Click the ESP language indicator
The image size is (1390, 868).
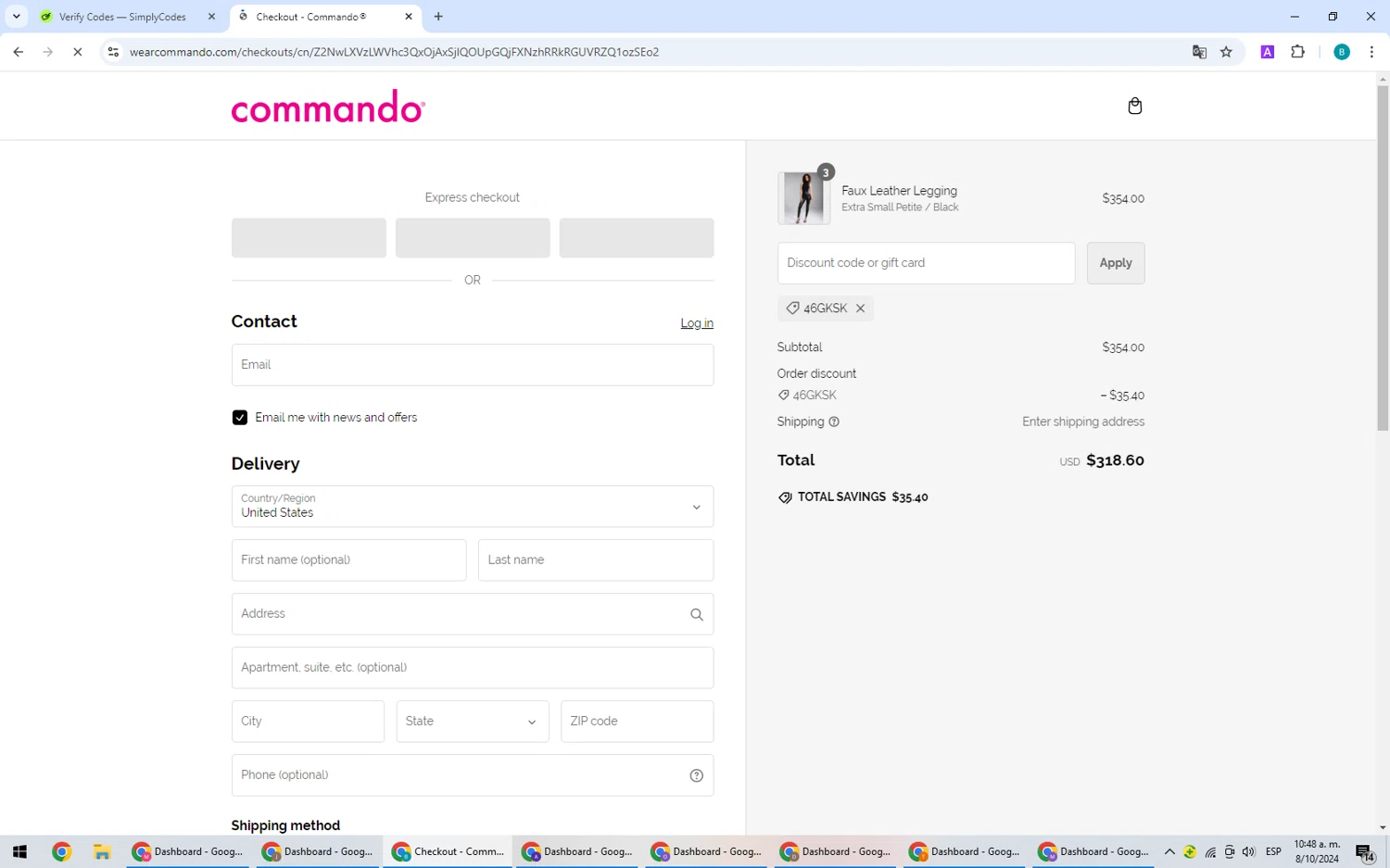[x=1273, y=851]
